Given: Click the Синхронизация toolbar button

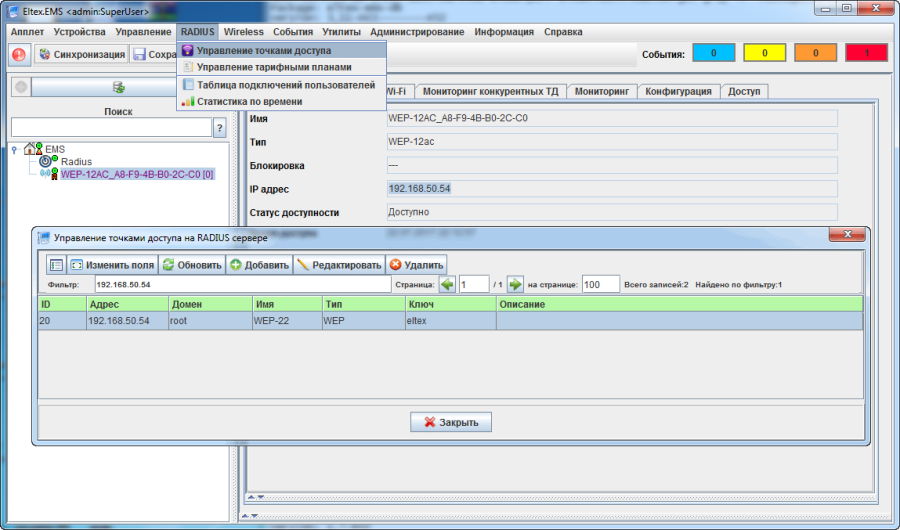Looking at the screenshot, I should [82, 55].
